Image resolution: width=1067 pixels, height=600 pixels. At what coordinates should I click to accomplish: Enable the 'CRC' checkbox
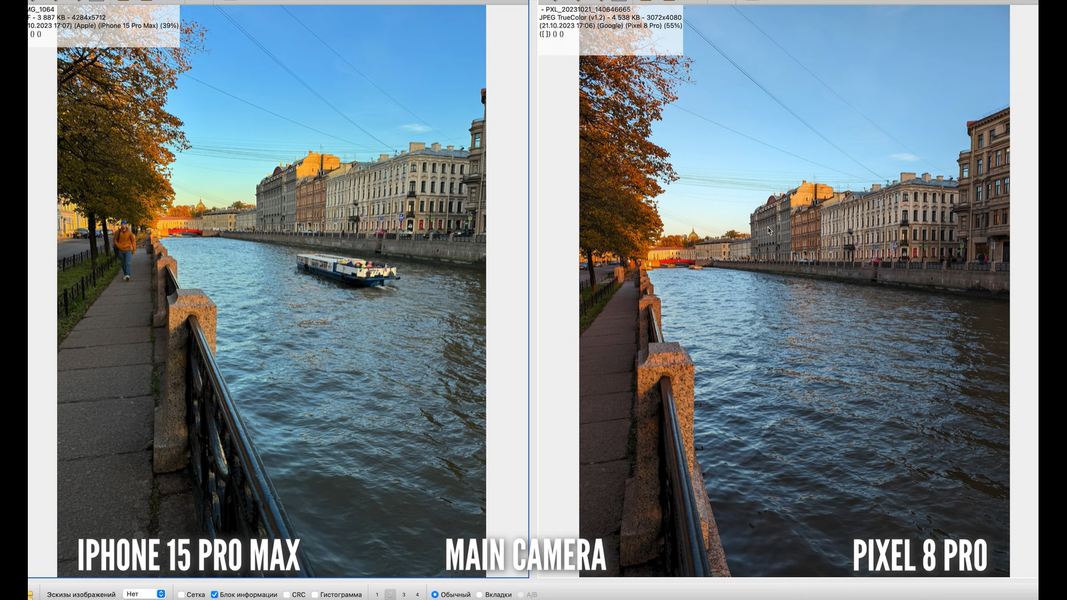tap(285, 594)
